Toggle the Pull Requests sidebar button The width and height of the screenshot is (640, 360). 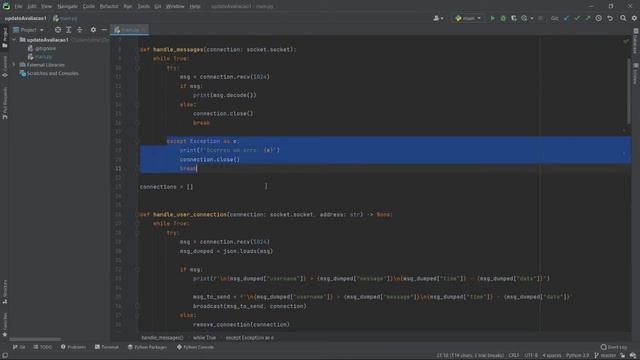5,103
